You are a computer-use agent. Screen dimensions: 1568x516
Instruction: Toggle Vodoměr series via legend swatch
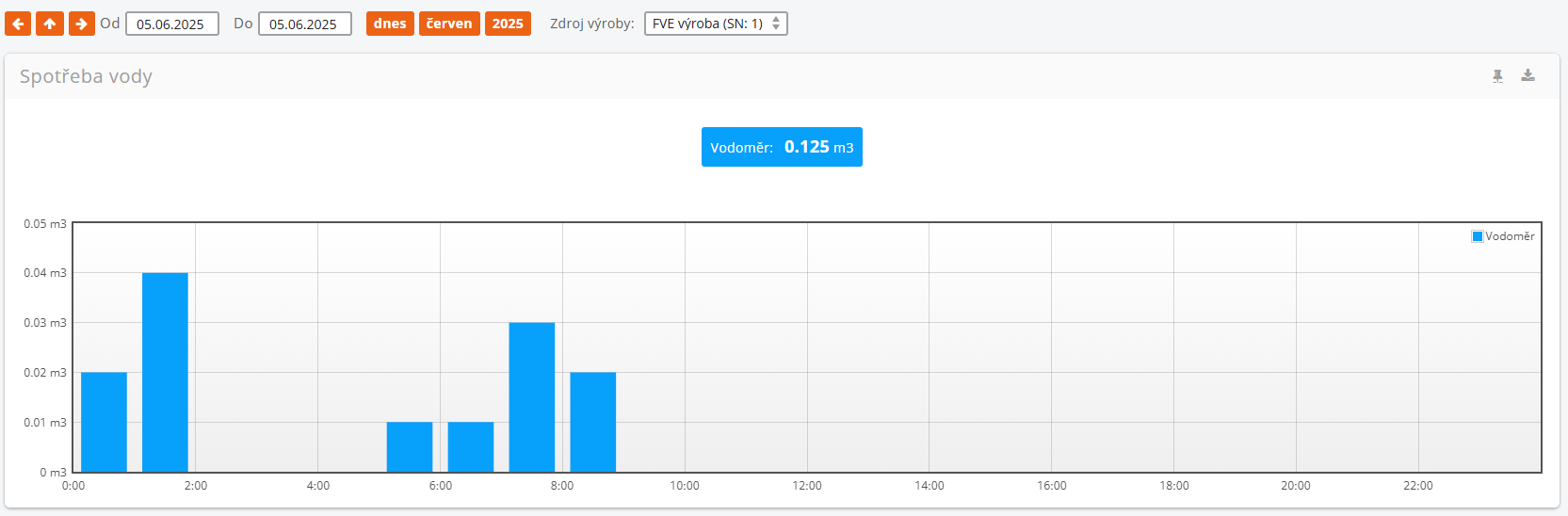coord(1477,236)
